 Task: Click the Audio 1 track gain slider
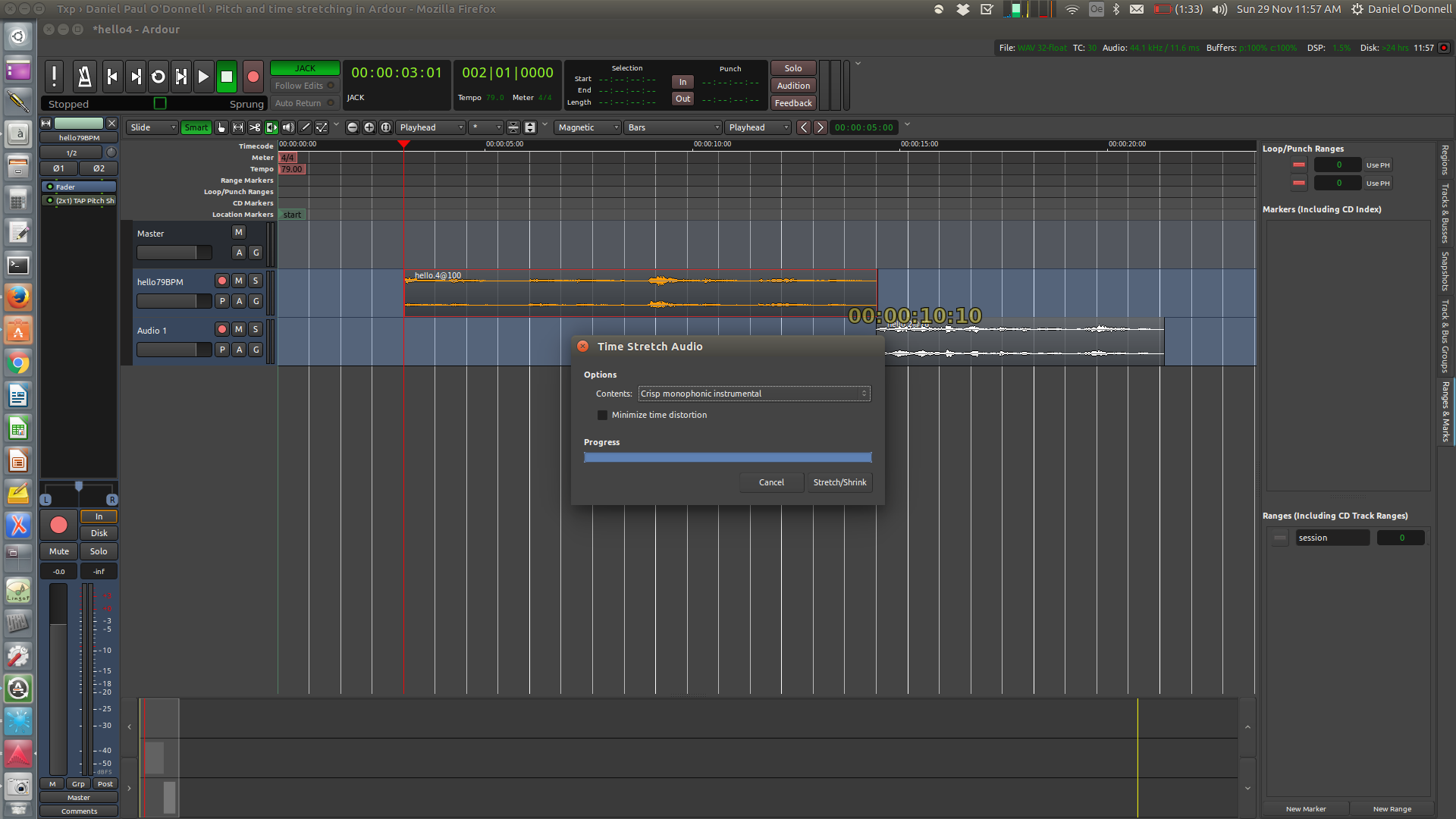click(174, 350)
